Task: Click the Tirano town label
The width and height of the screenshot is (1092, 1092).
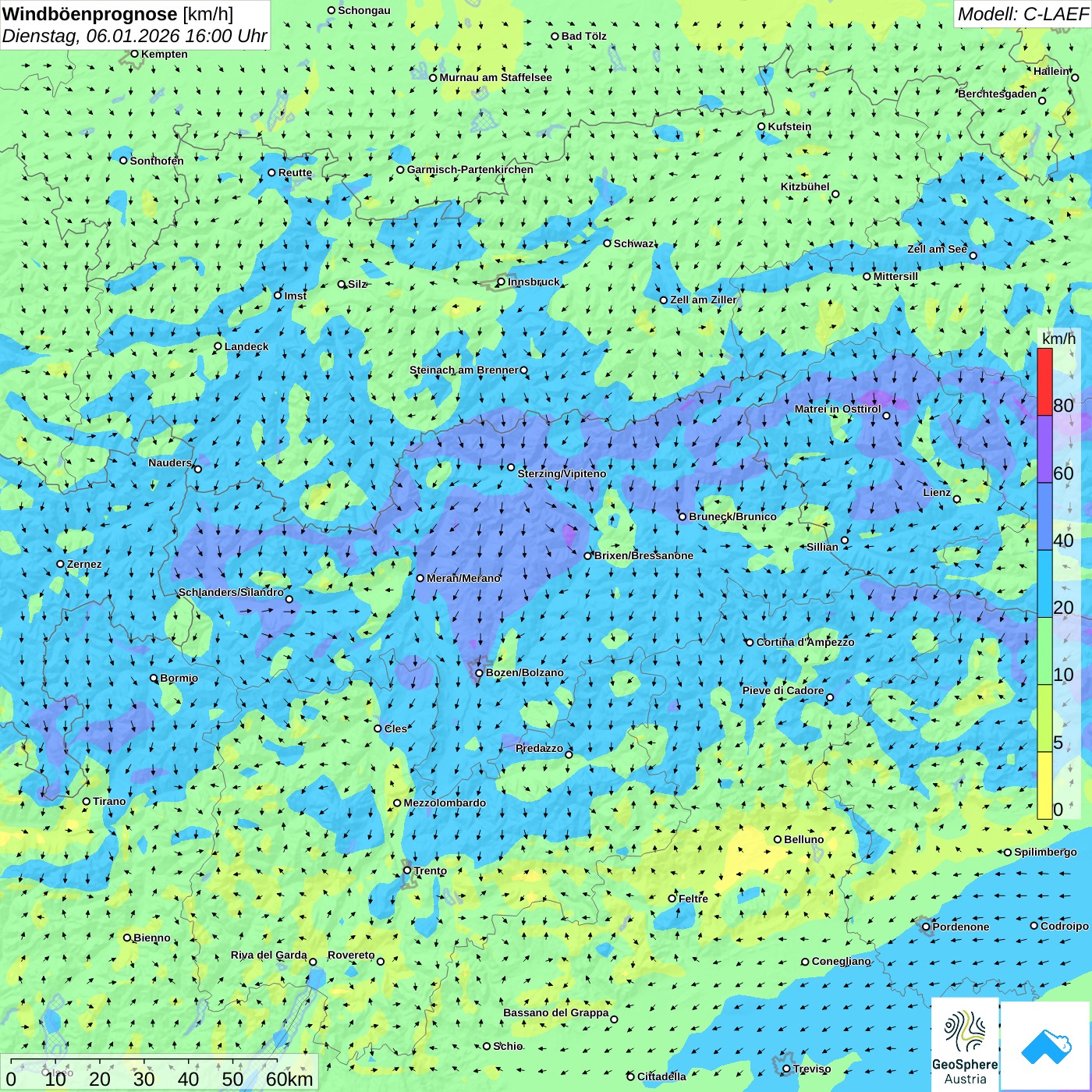Action: [x=109, y=801]
